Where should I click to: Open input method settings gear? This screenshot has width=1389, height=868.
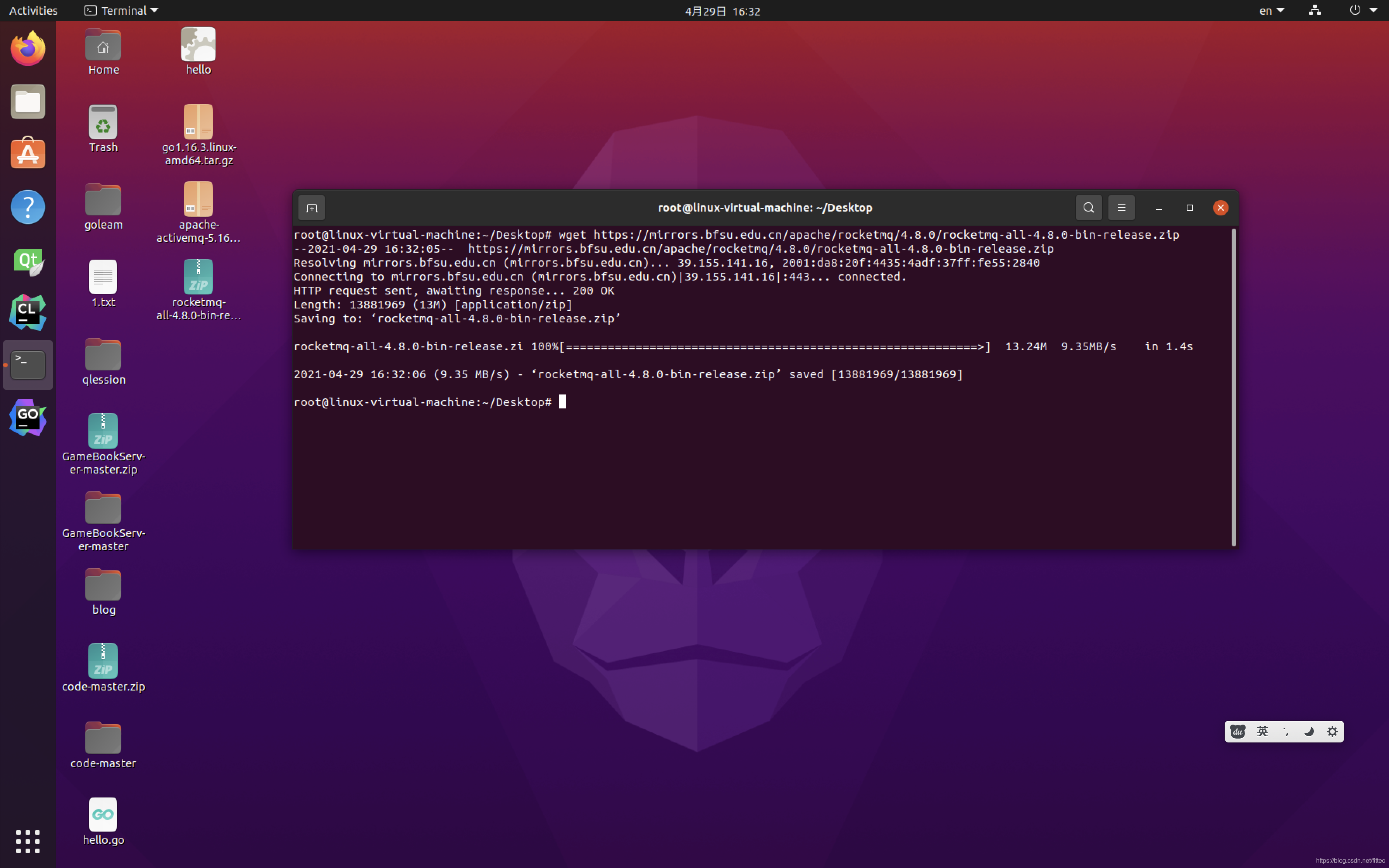tap(1332, 731)
